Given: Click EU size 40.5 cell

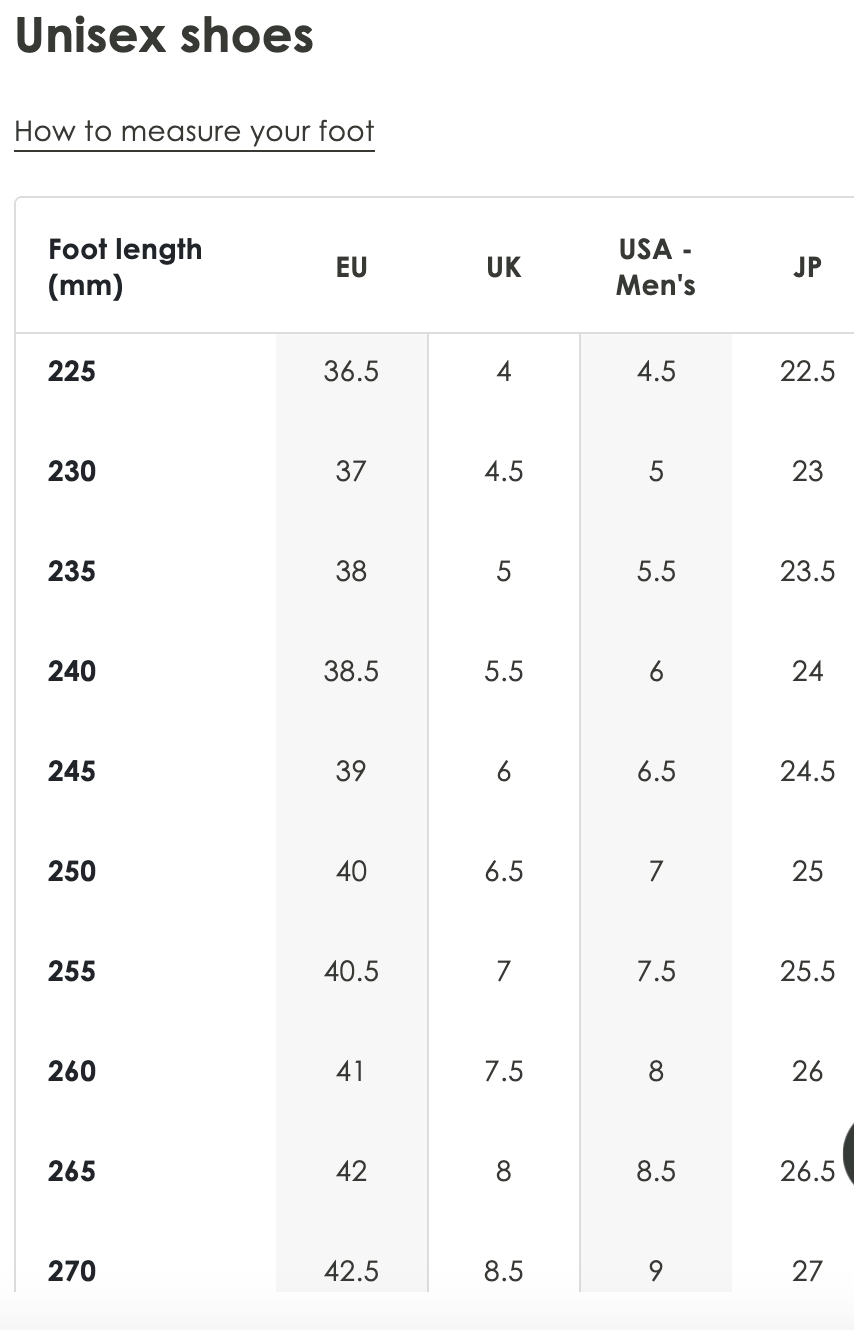Looking at the screenshot, I should [x=352, y=971].
